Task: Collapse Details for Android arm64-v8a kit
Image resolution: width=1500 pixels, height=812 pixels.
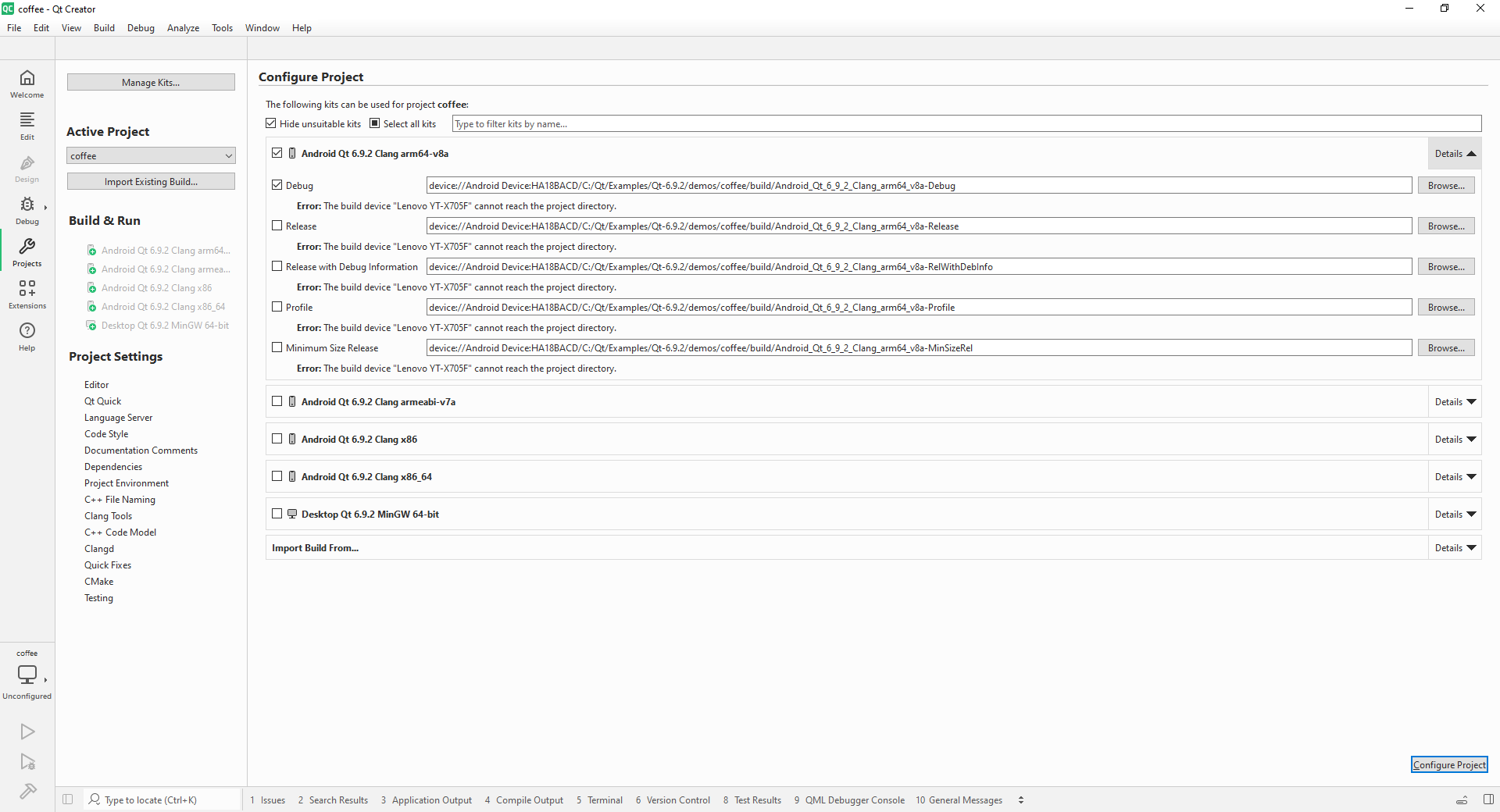Action: point(1455,154)
